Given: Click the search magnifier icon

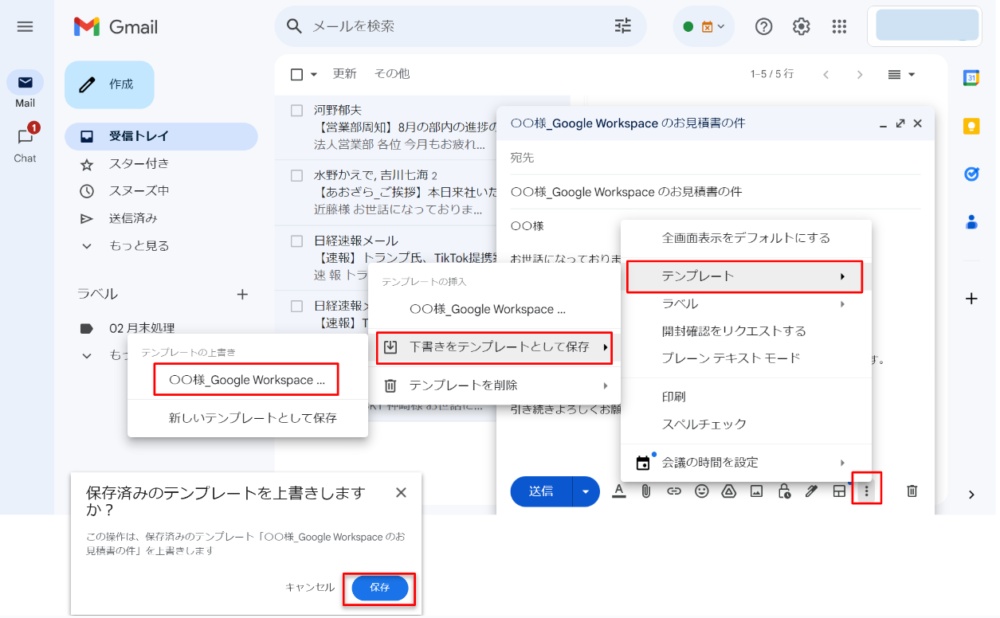Looking at the screenshot, I should click(294, 26).
